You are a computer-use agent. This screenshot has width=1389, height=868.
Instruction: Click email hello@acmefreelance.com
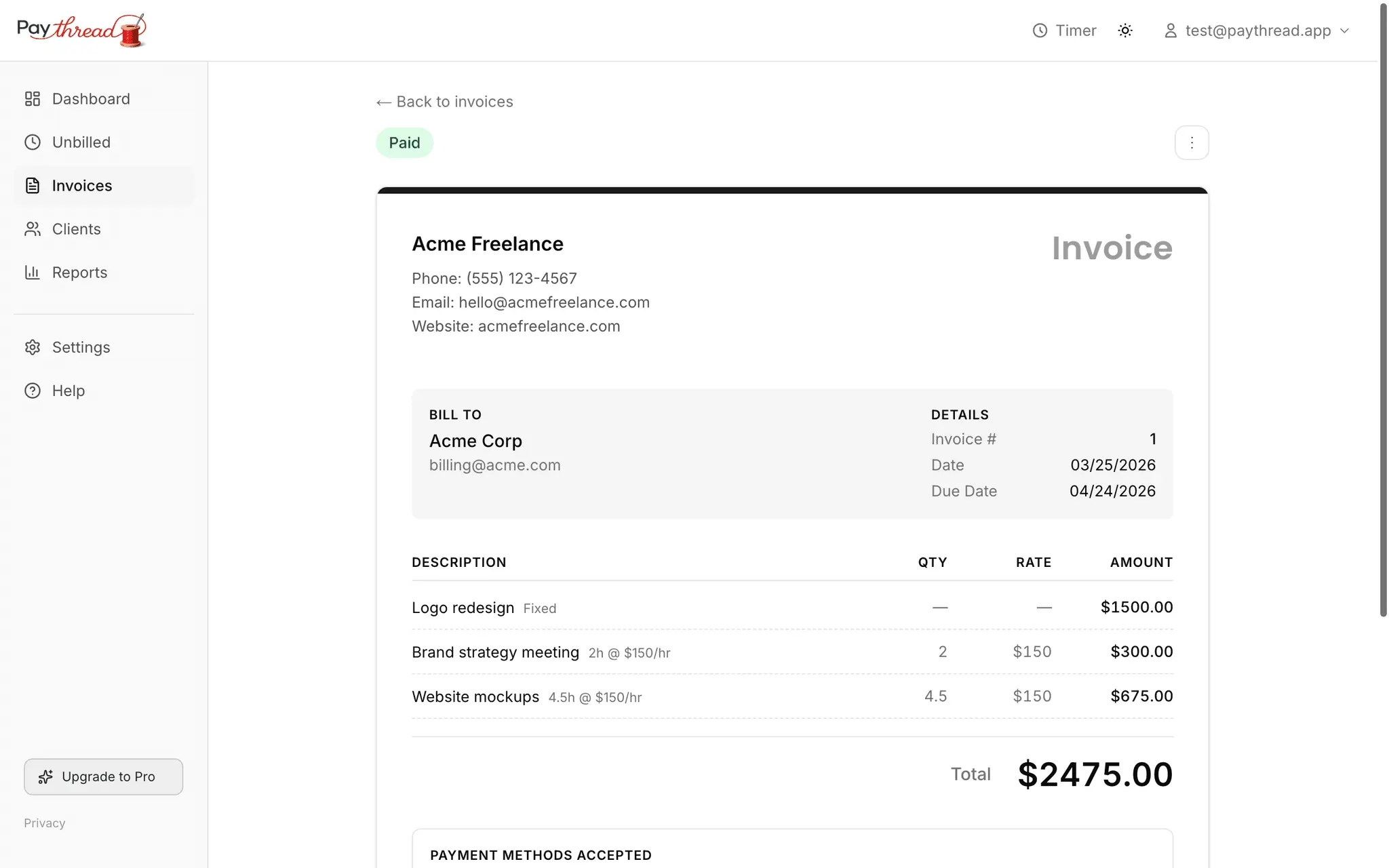(x=554, y=302)
